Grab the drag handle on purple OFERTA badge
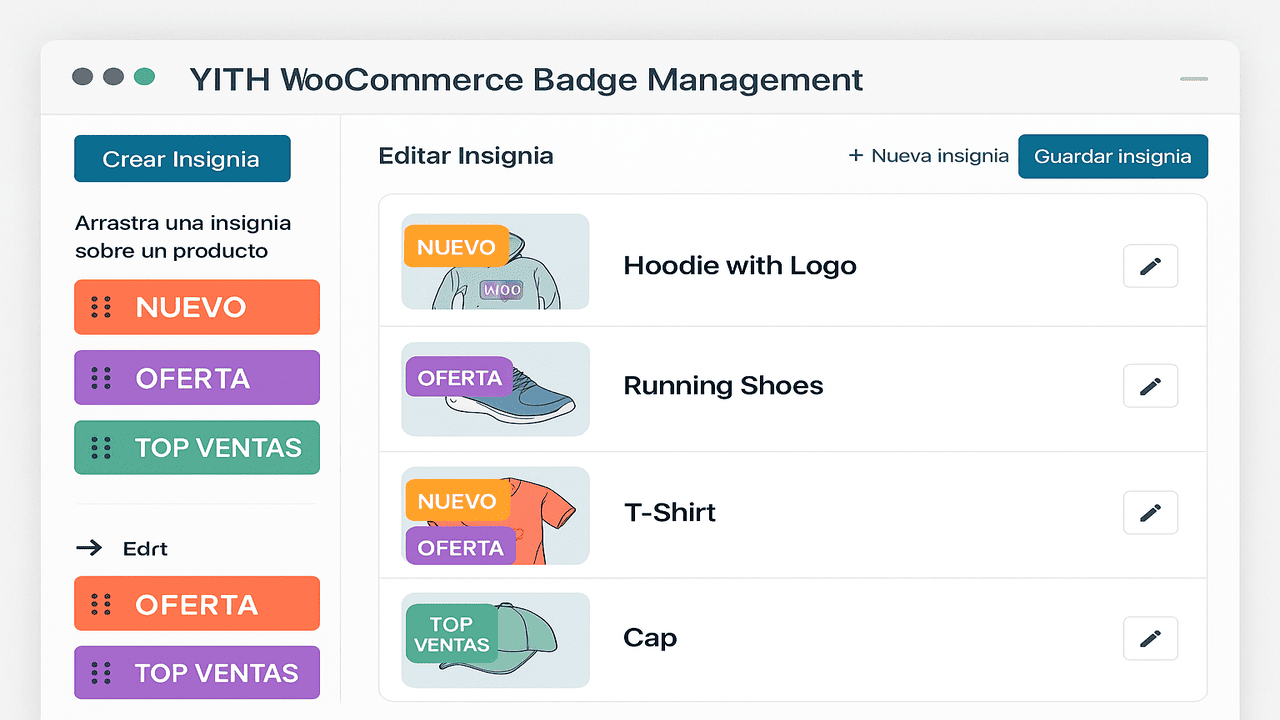The image size is (1280, 720). [101, 378]
